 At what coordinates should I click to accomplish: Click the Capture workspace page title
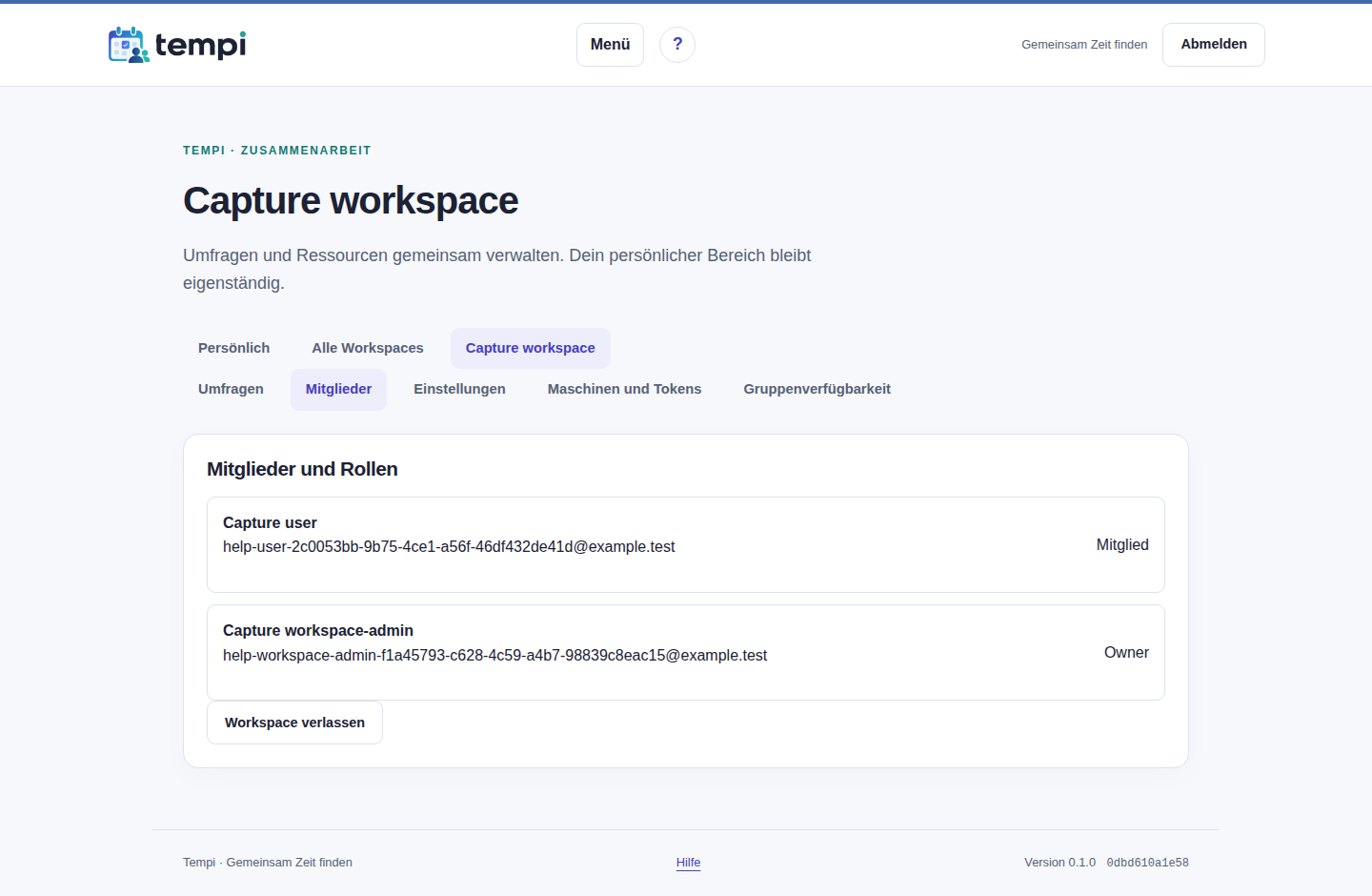(351, 201)
